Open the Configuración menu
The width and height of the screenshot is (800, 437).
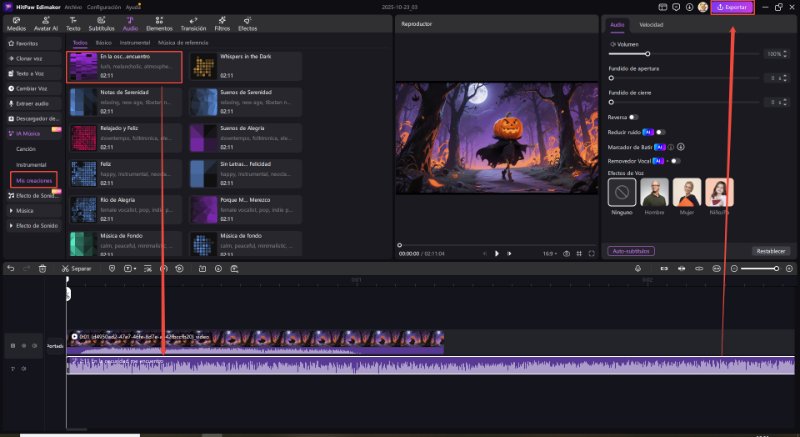coord(104,7)
